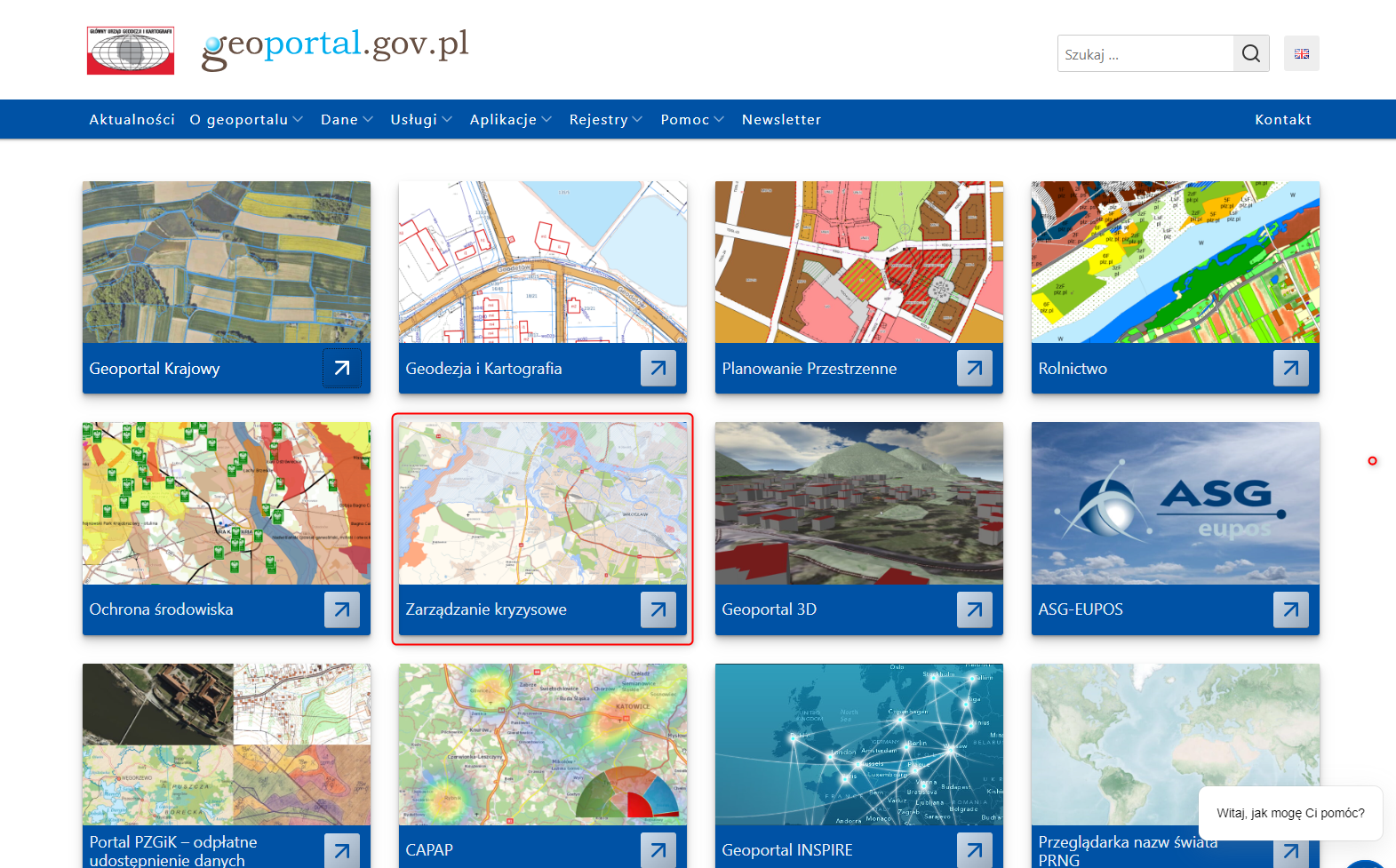Open the Portal PZGiK arrow icon
The height and width of the screenshot is (868, 1396).
tap(342, 850)
